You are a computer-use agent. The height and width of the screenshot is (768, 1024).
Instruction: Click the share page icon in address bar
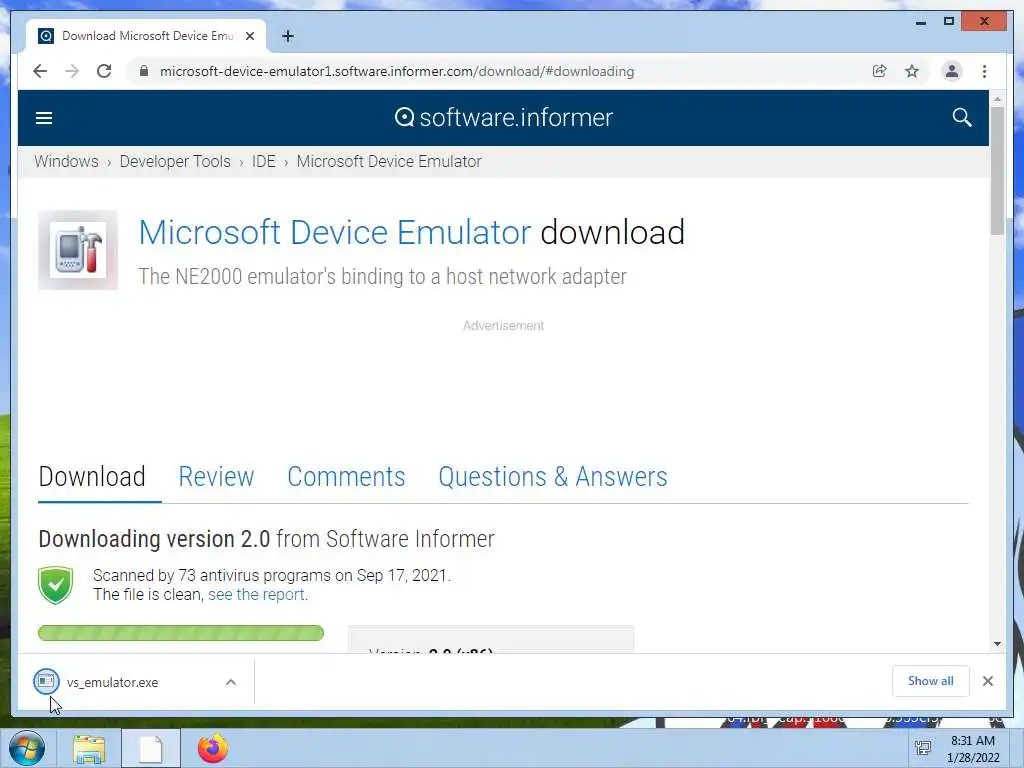pos(880,71)
